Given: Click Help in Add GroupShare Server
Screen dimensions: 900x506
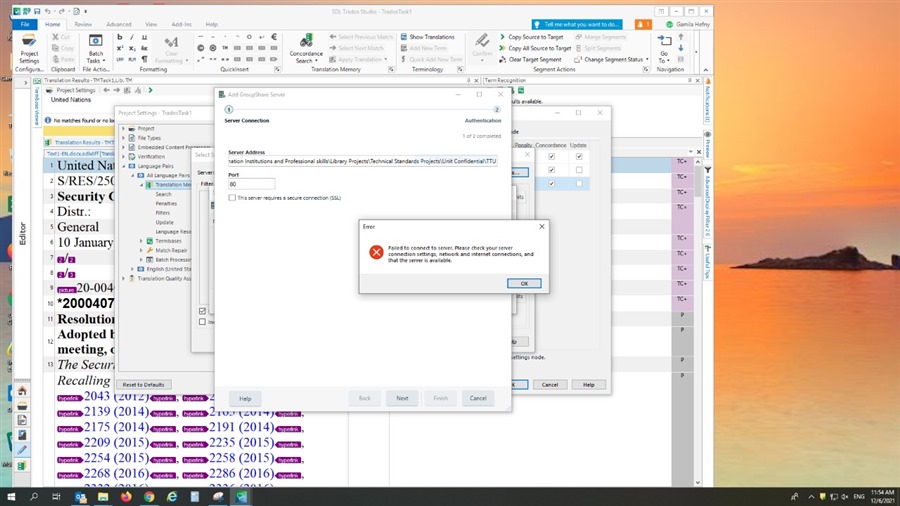Looking at the screenshot, I should point(245,399).
